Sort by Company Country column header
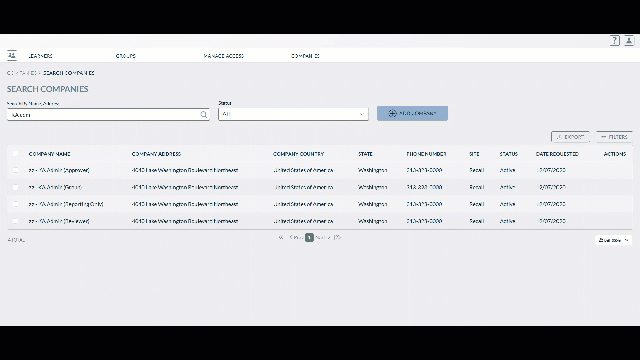 [x=298, y=154]
